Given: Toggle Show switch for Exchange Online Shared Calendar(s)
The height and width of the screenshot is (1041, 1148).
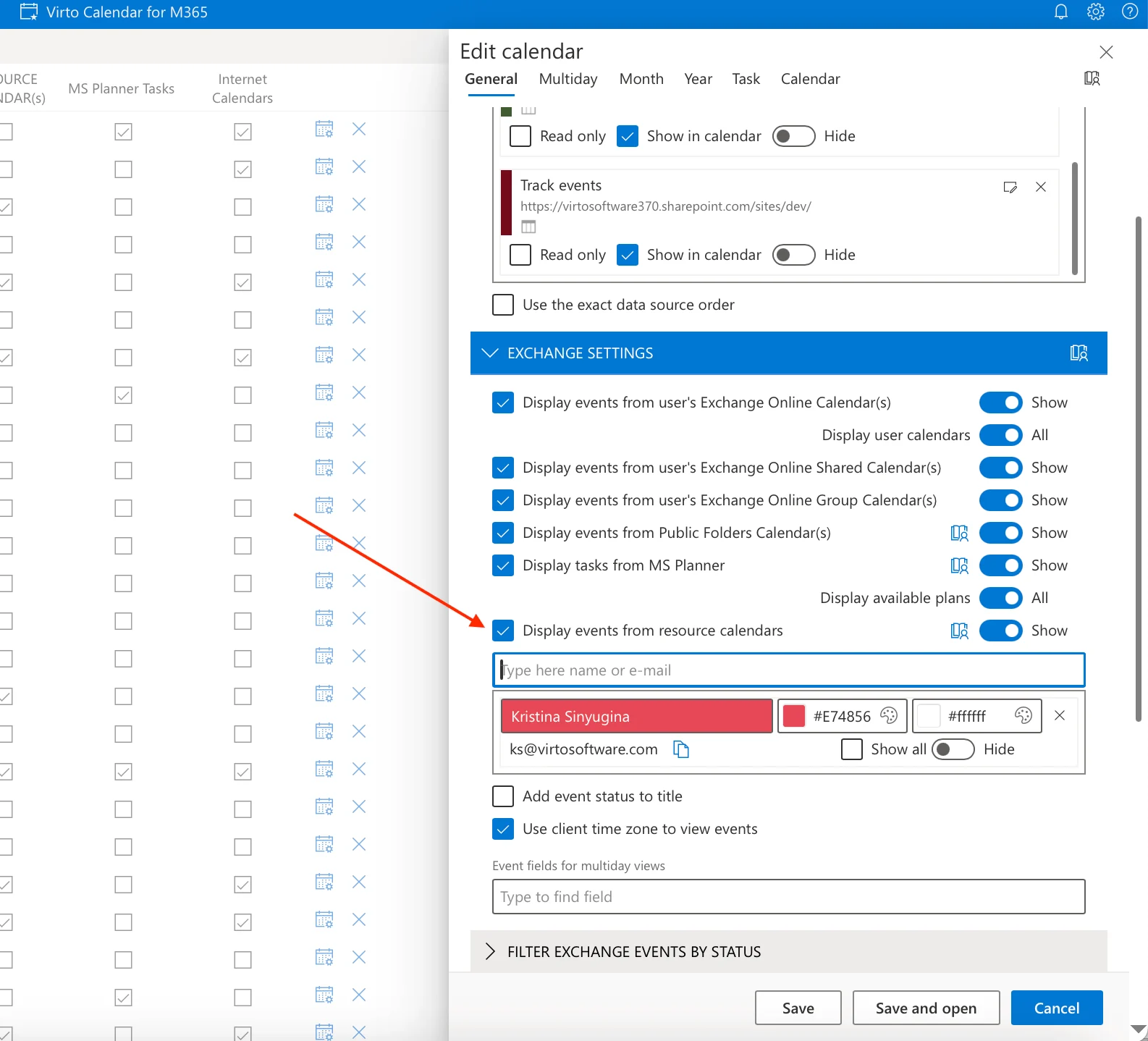Looking at the screenshot, I should (1001, 468).
